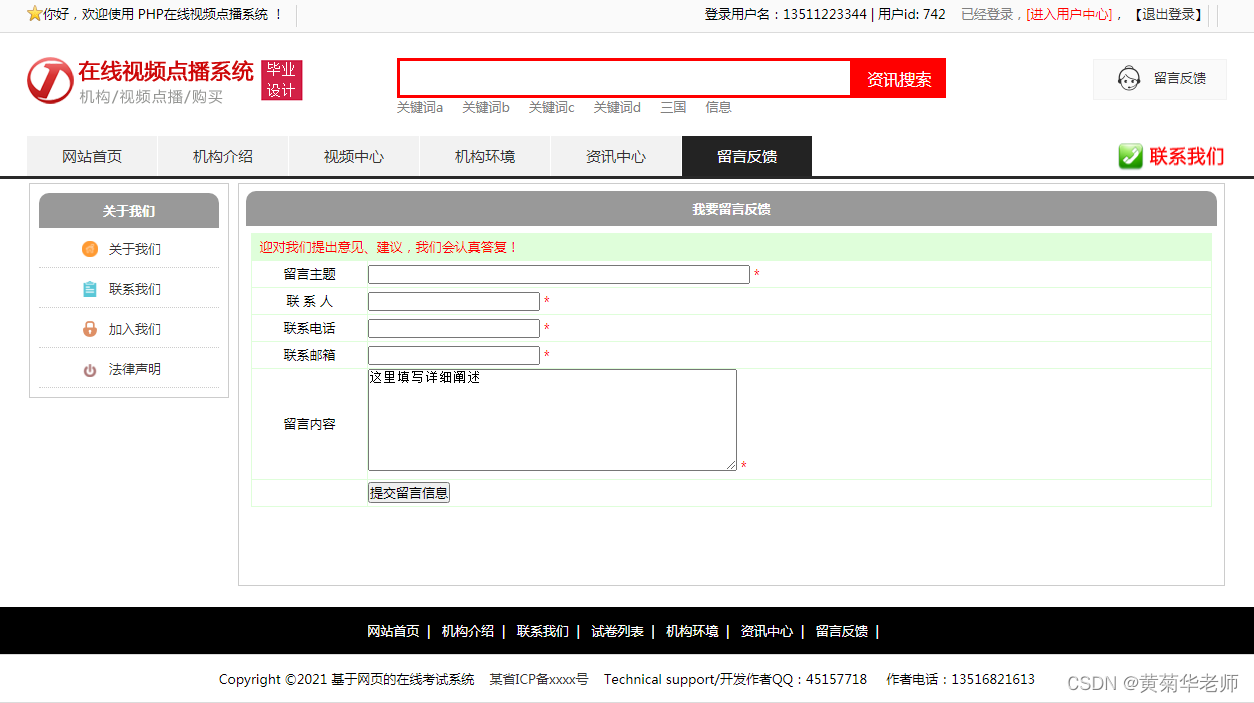This screenshot has width=1254, height=703.
Task: Click the star icon in top greeting bar
Action: click(x=34, y=14)
